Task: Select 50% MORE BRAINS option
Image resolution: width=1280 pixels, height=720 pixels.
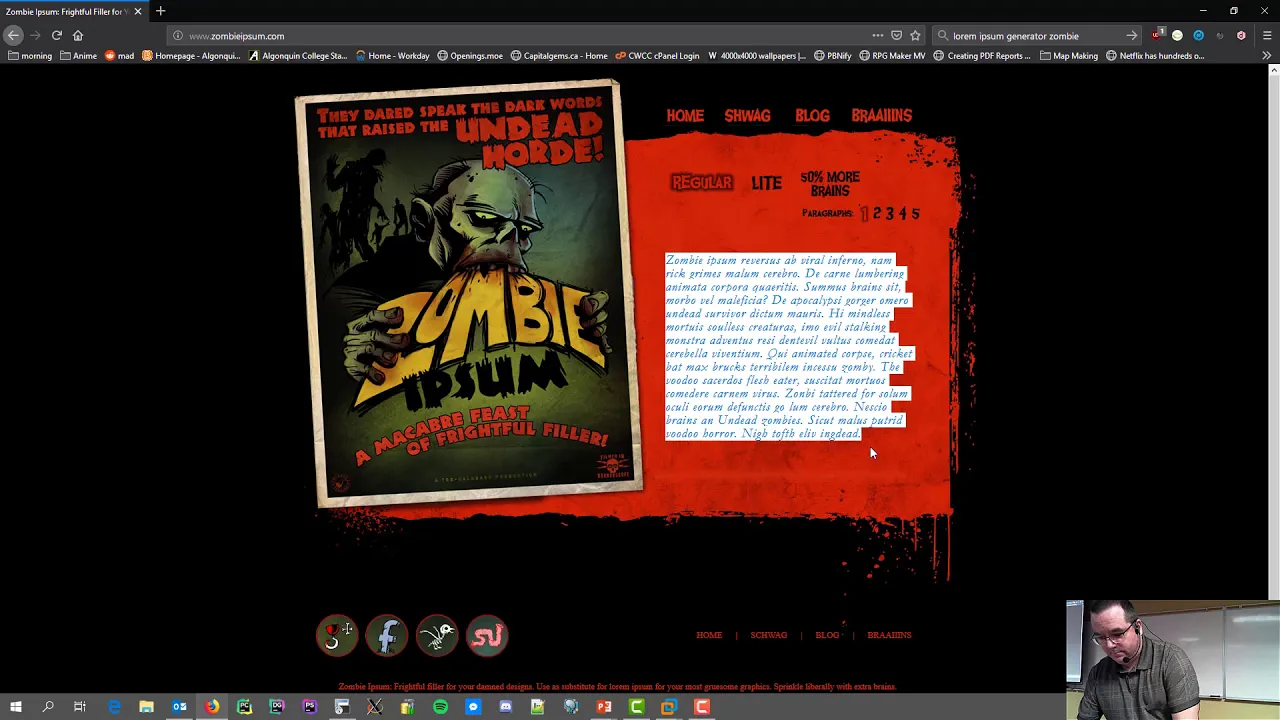Action: pyautogui.click(x=829, y=184)
